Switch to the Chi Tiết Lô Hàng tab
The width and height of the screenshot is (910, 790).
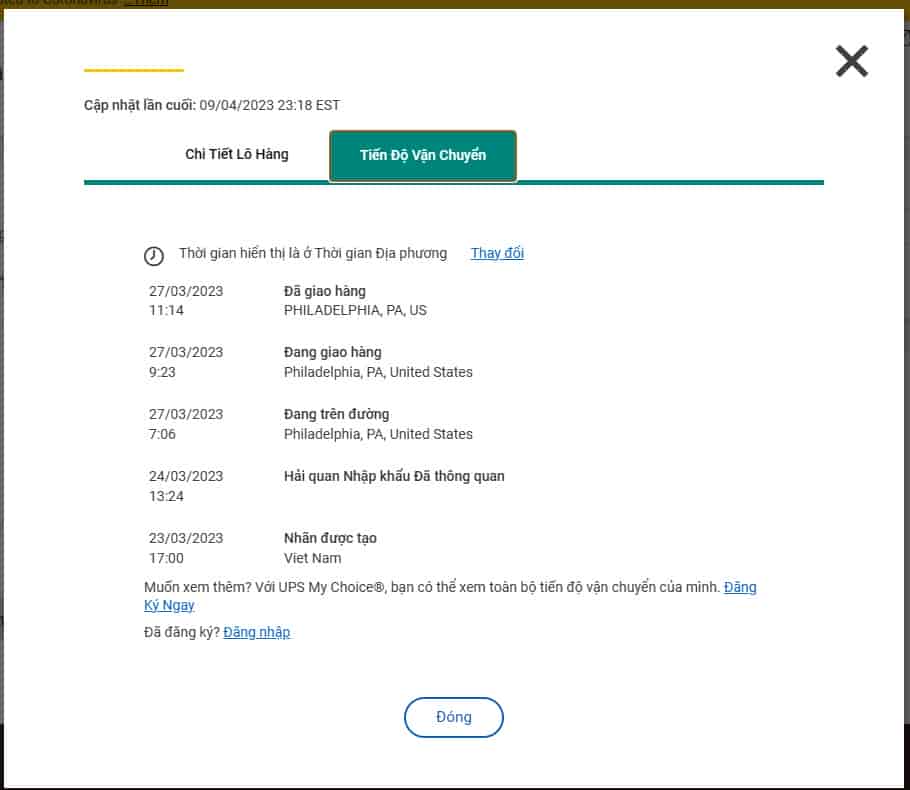(x=237, y=154)
